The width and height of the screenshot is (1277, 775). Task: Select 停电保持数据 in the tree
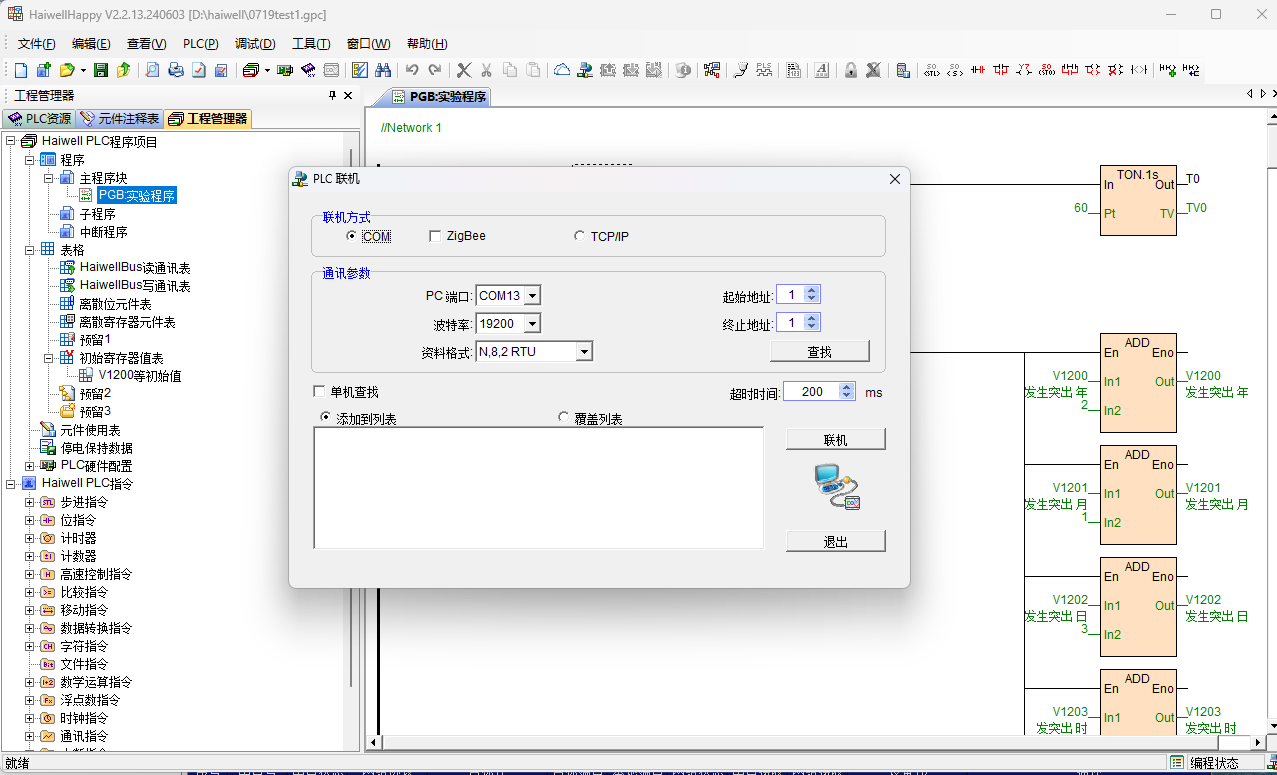click(x=96, y=448)
